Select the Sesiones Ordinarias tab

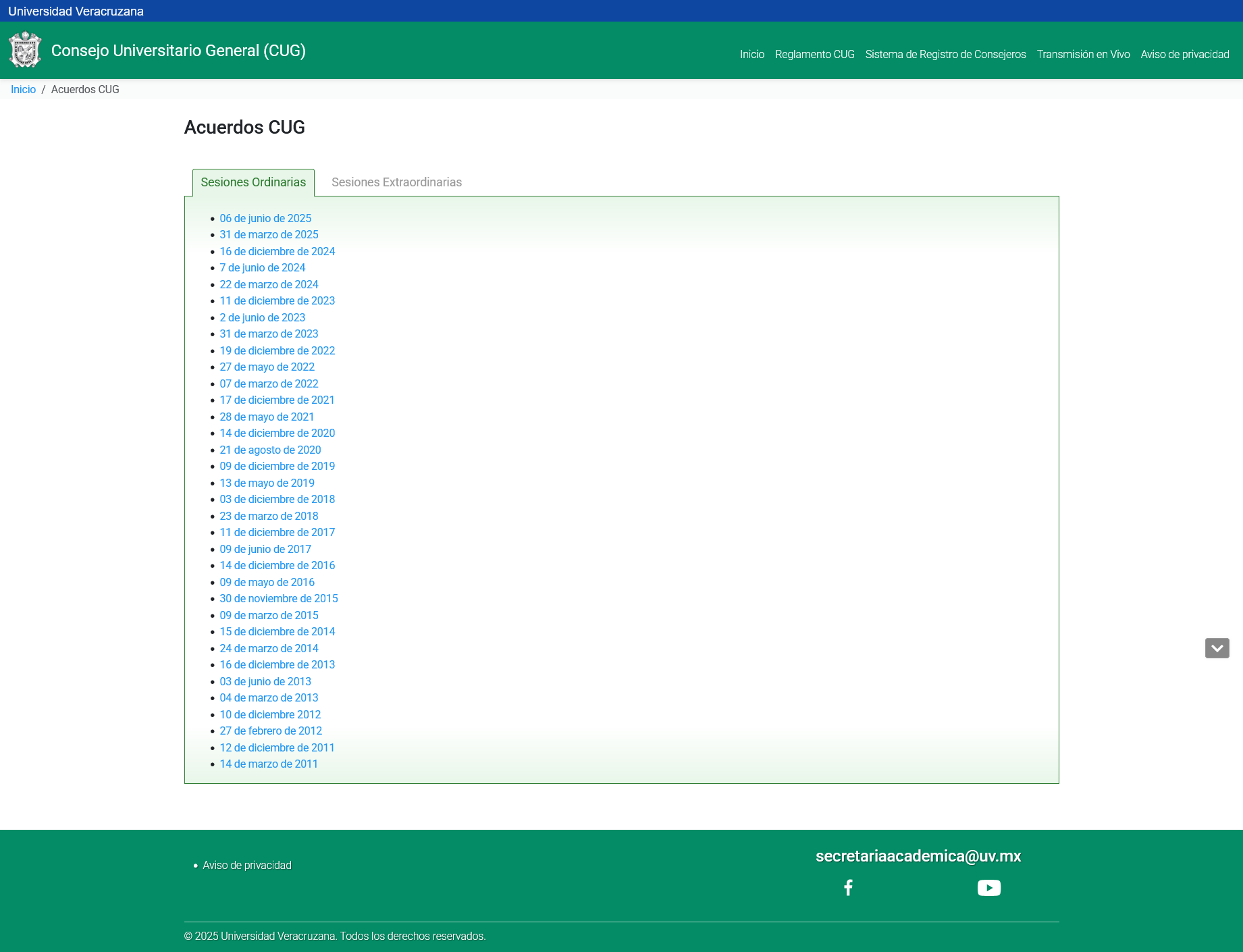tap(253, 182)
